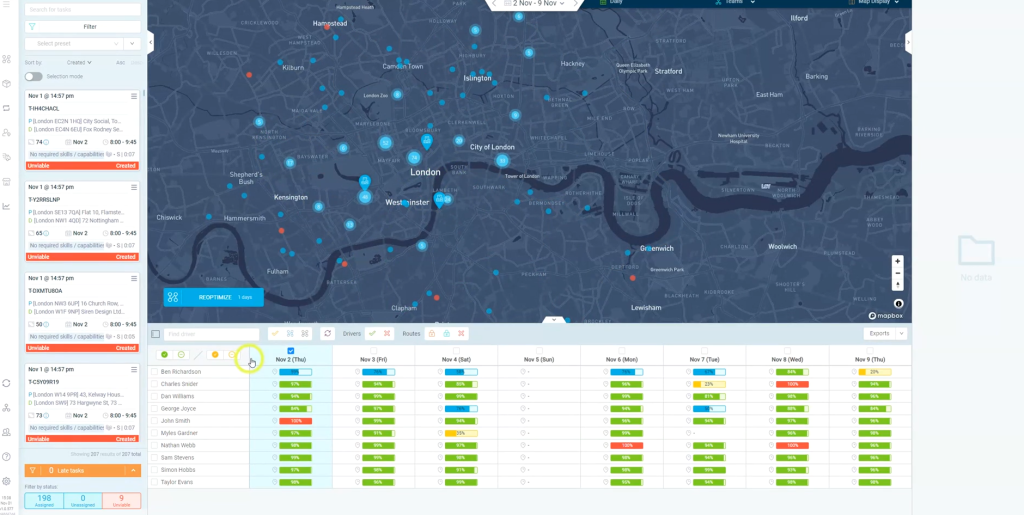Click the green checkmark icon next to Drivers
The width and height of the screenshot is (1024, 515).
pyautogui.click(x=372, y=333)
